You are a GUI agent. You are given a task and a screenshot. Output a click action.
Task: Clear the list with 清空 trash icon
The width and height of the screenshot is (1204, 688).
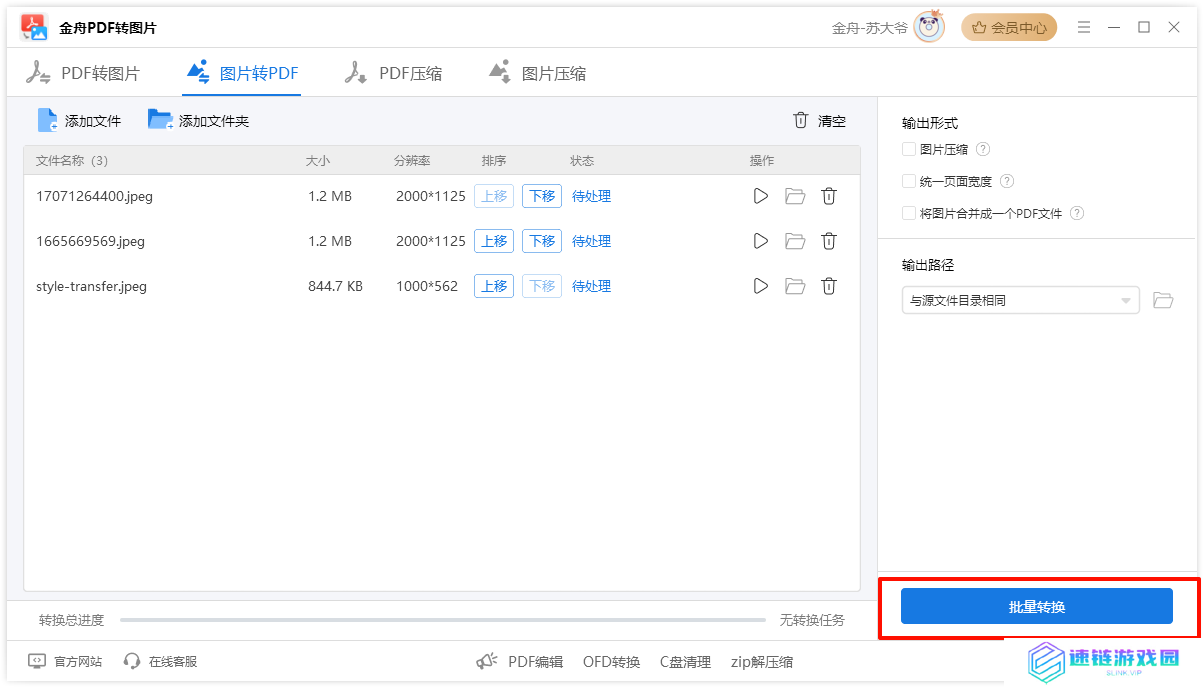(x=800, y=120)
